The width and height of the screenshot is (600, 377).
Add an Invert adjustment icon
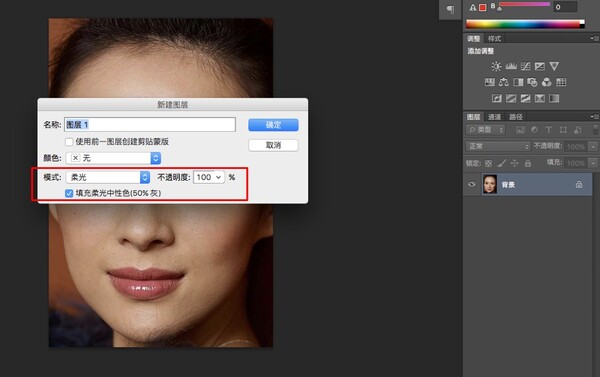point(497,99)
